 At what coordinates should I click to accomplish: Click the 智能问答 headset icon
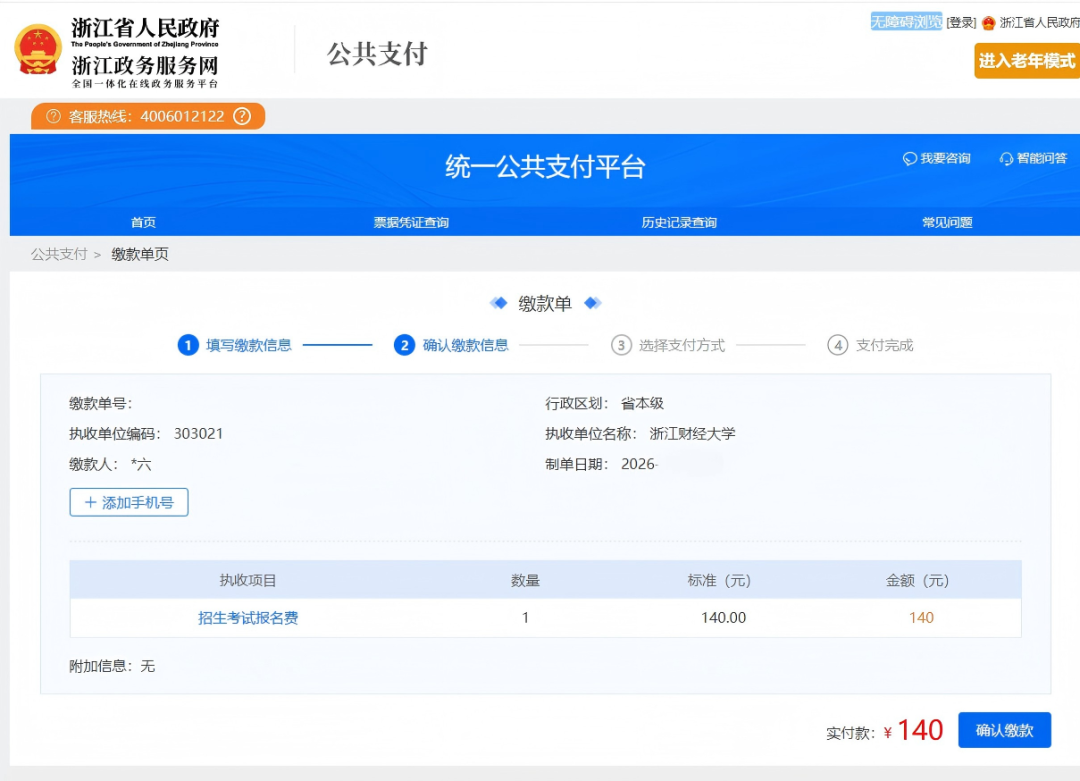click(x=1005, y=158)
